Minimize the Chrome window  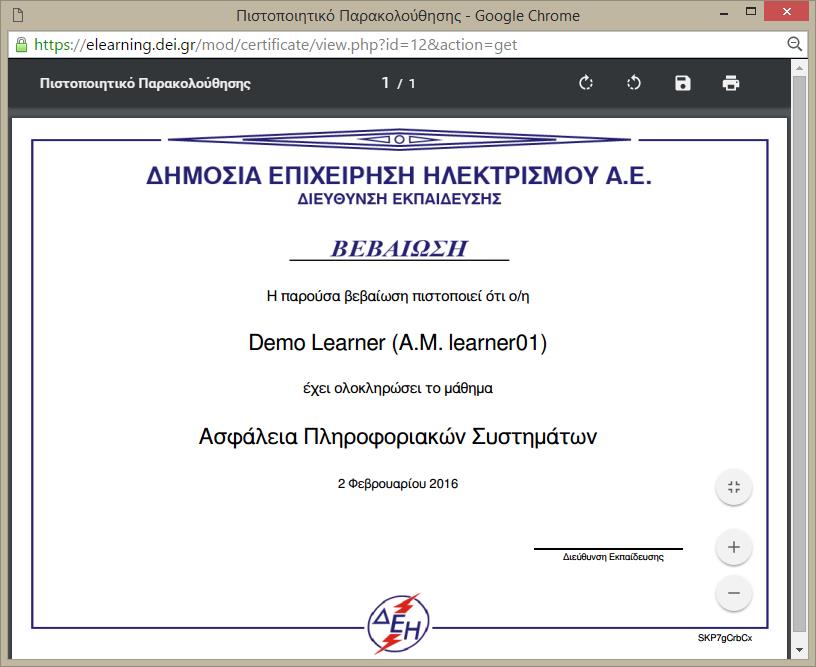click(x=723, y=14)
